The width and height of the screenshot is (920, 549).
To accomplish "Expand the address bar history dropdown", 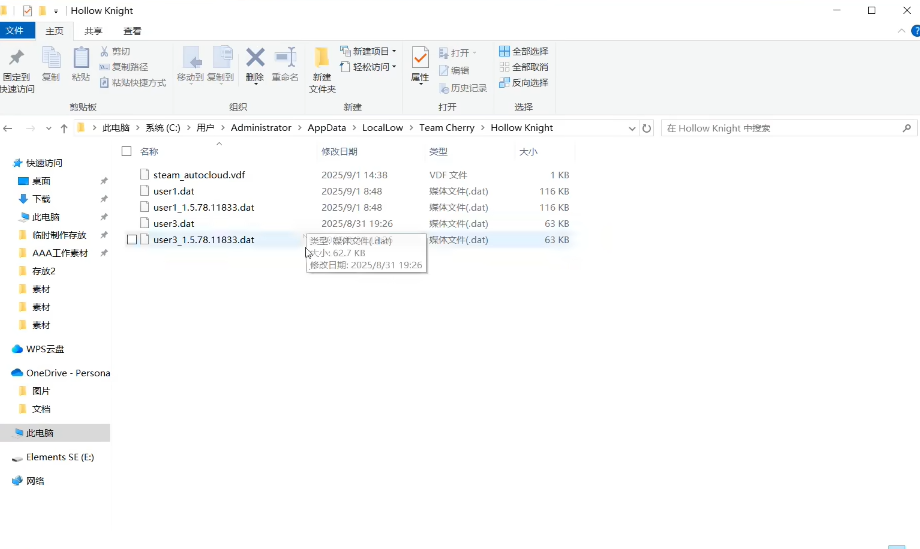I will click(x=632, y=128).
